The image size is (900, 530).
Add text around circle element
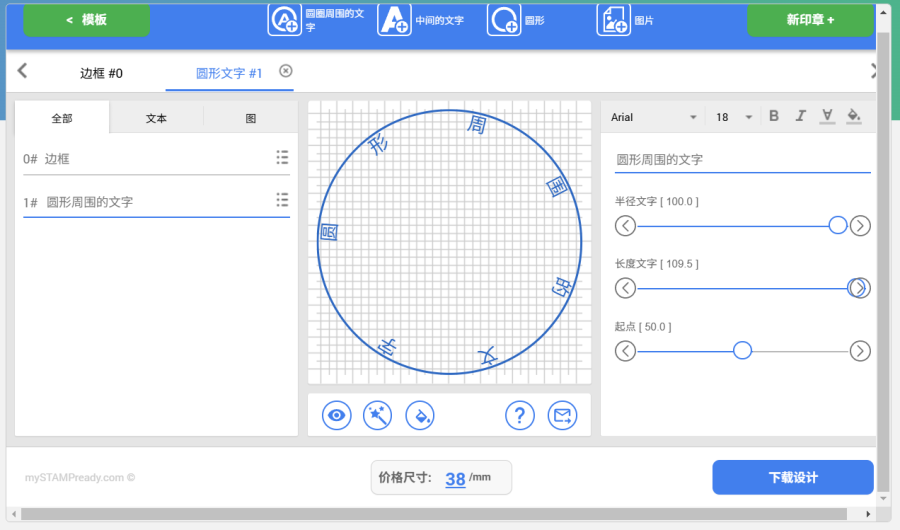point(316,20)
